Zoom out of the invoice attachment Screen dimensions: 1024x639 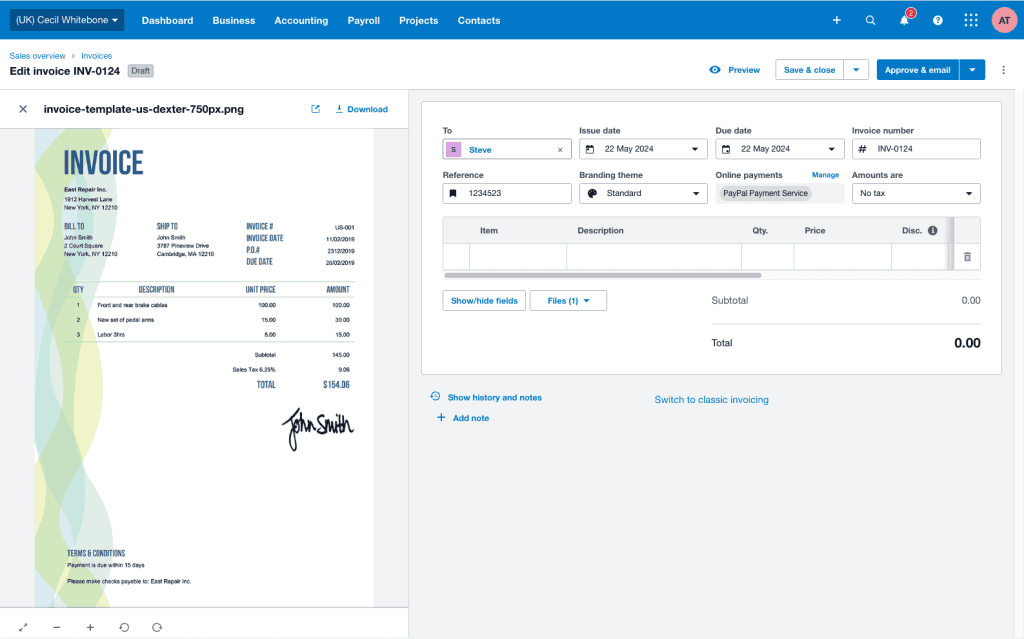click(57, 627)
